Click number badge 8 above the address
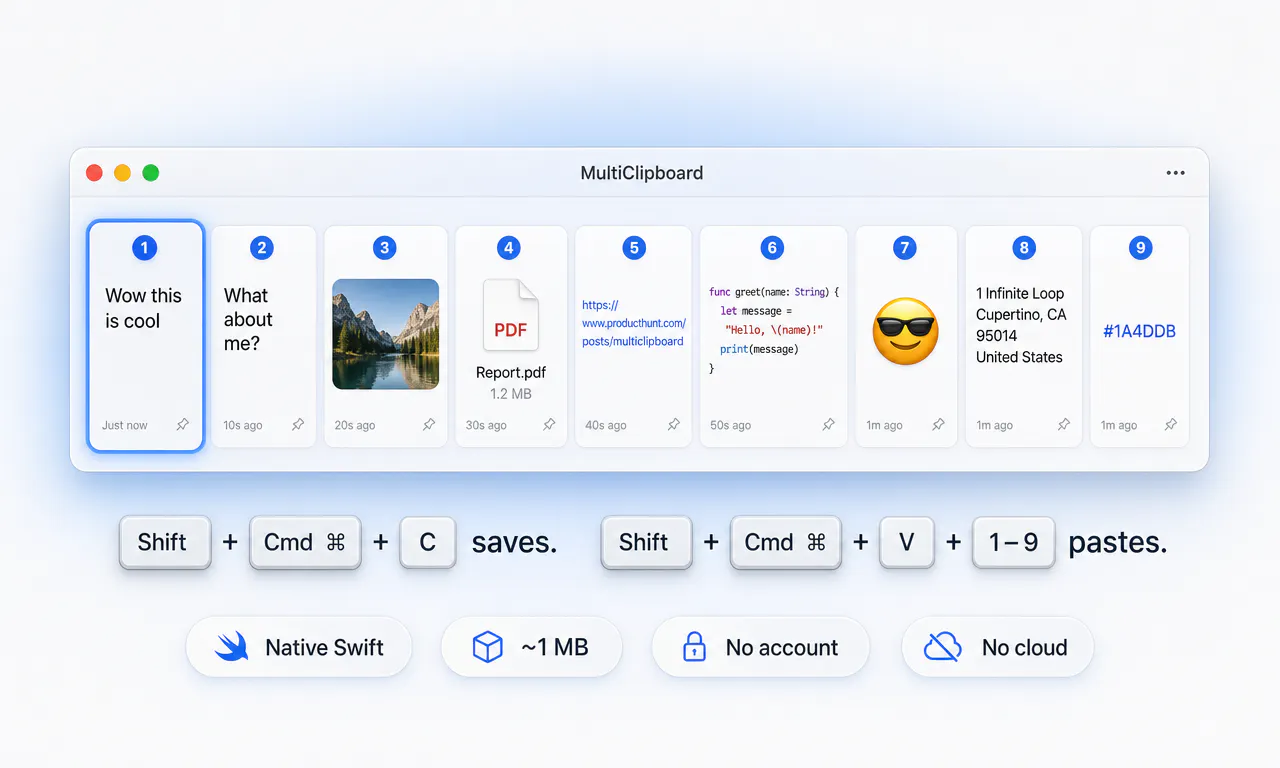 pyautogui.click(x=1022, y=248)
